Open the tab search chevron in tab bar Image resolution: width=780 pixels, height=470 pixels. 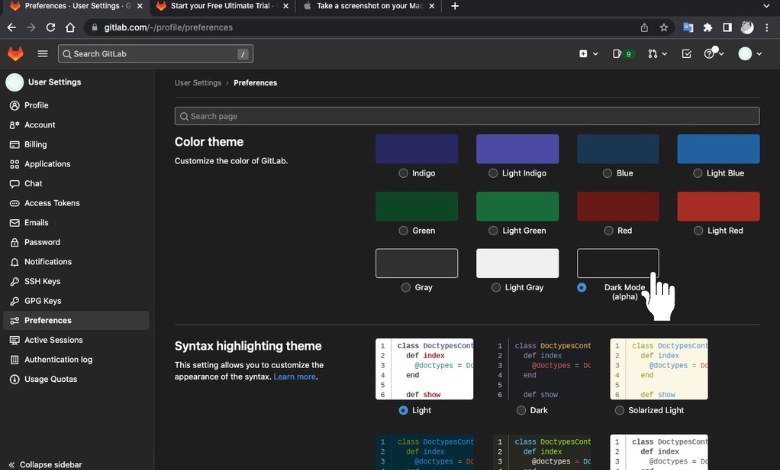tap(766, 6)
